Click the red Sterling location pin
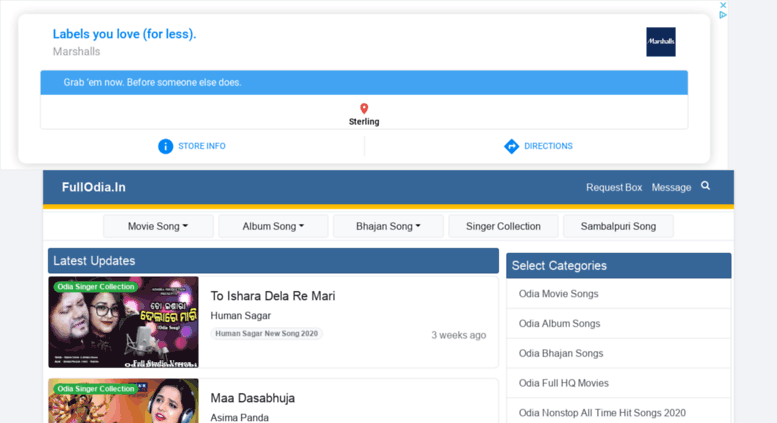777x423 pixels. [x=364, y=108]
